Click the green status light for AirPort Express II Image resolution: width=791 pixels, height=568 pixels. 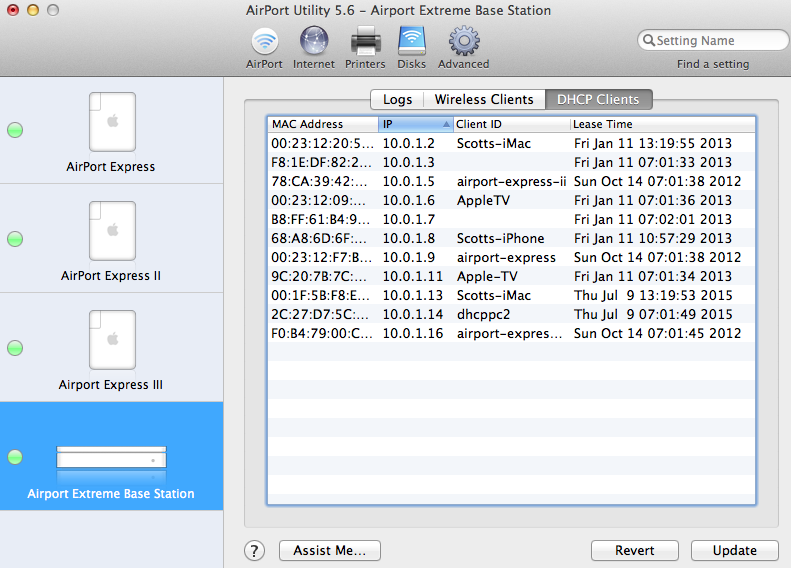[x=15, y=239]
